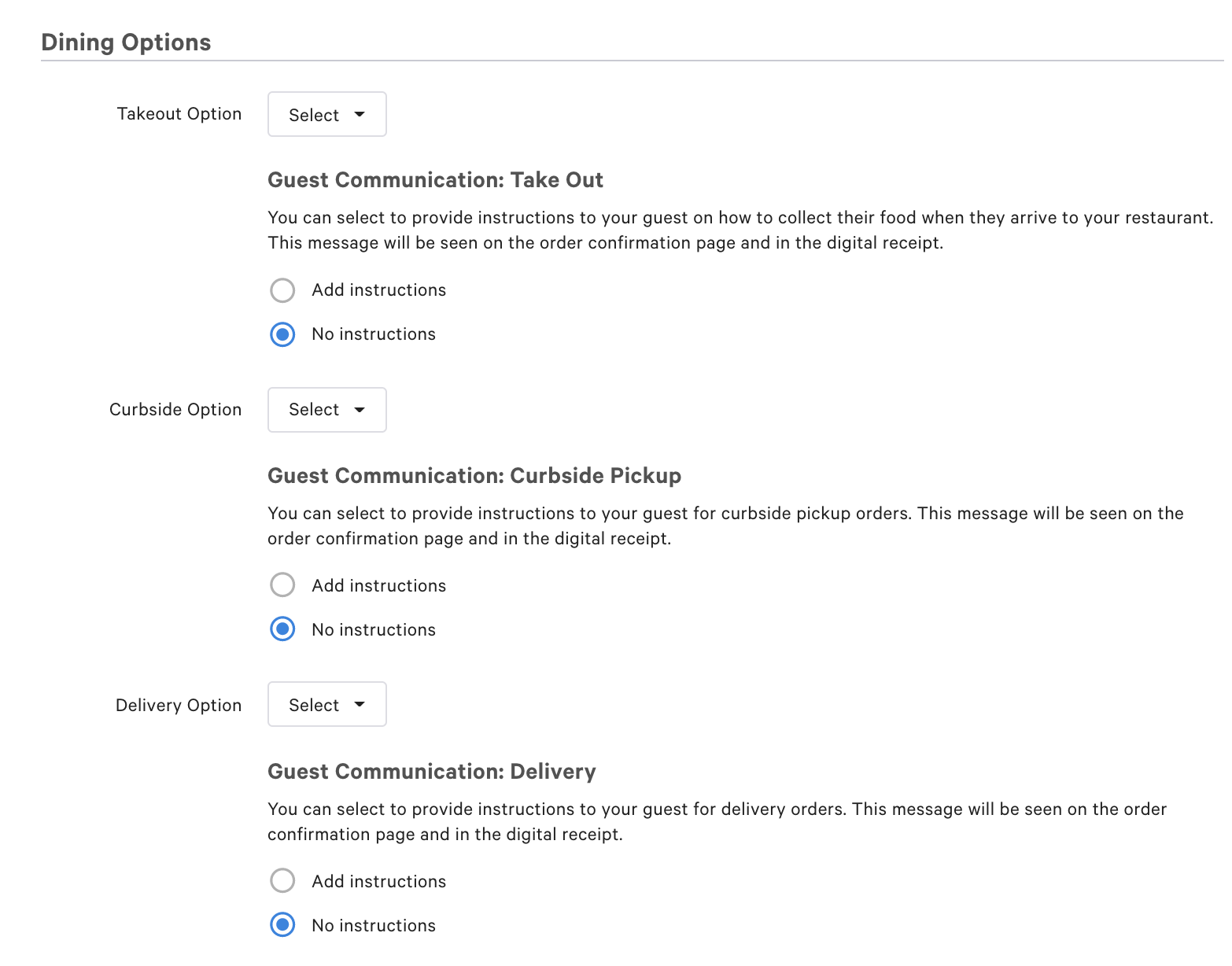Click the Add instructions label under Take Out
1232x966 pixels.
378,290
